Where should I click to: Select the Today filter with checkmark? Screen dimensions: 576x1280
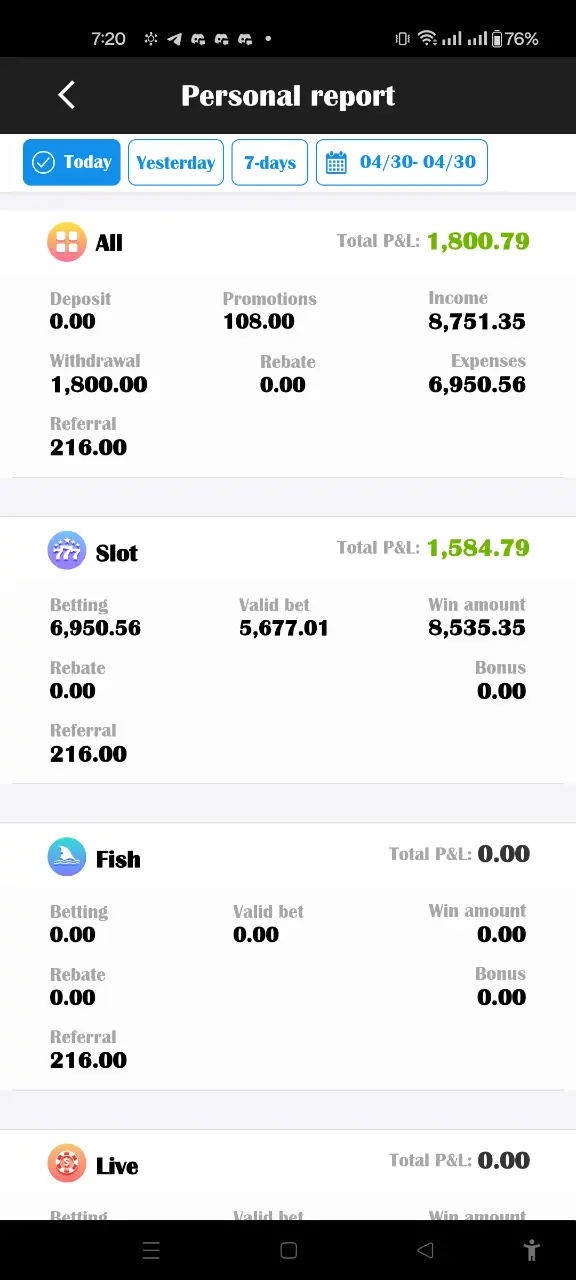coord(72,162)
